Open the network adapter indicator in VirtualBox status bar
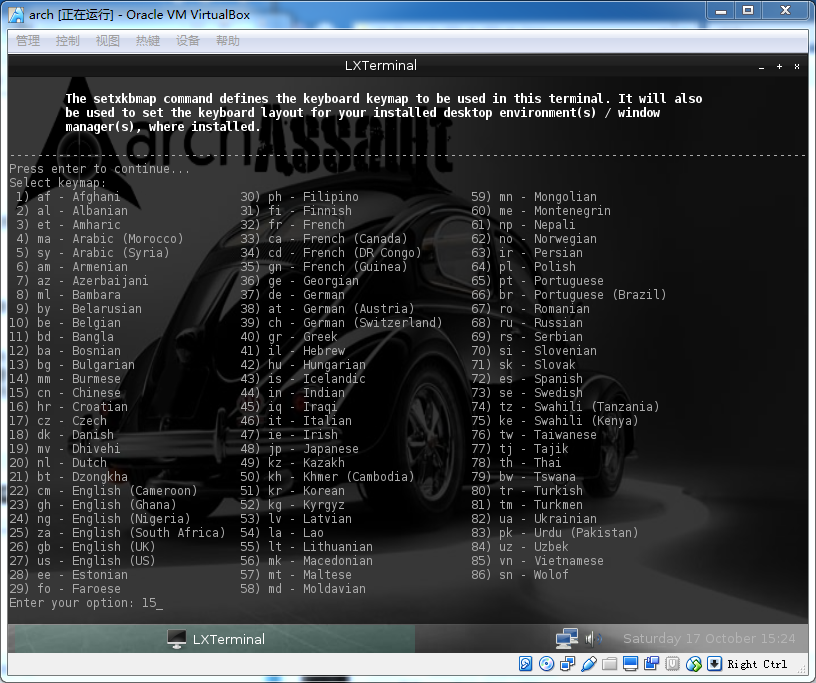Screen dimensions: 816x683 coord(568,664)
